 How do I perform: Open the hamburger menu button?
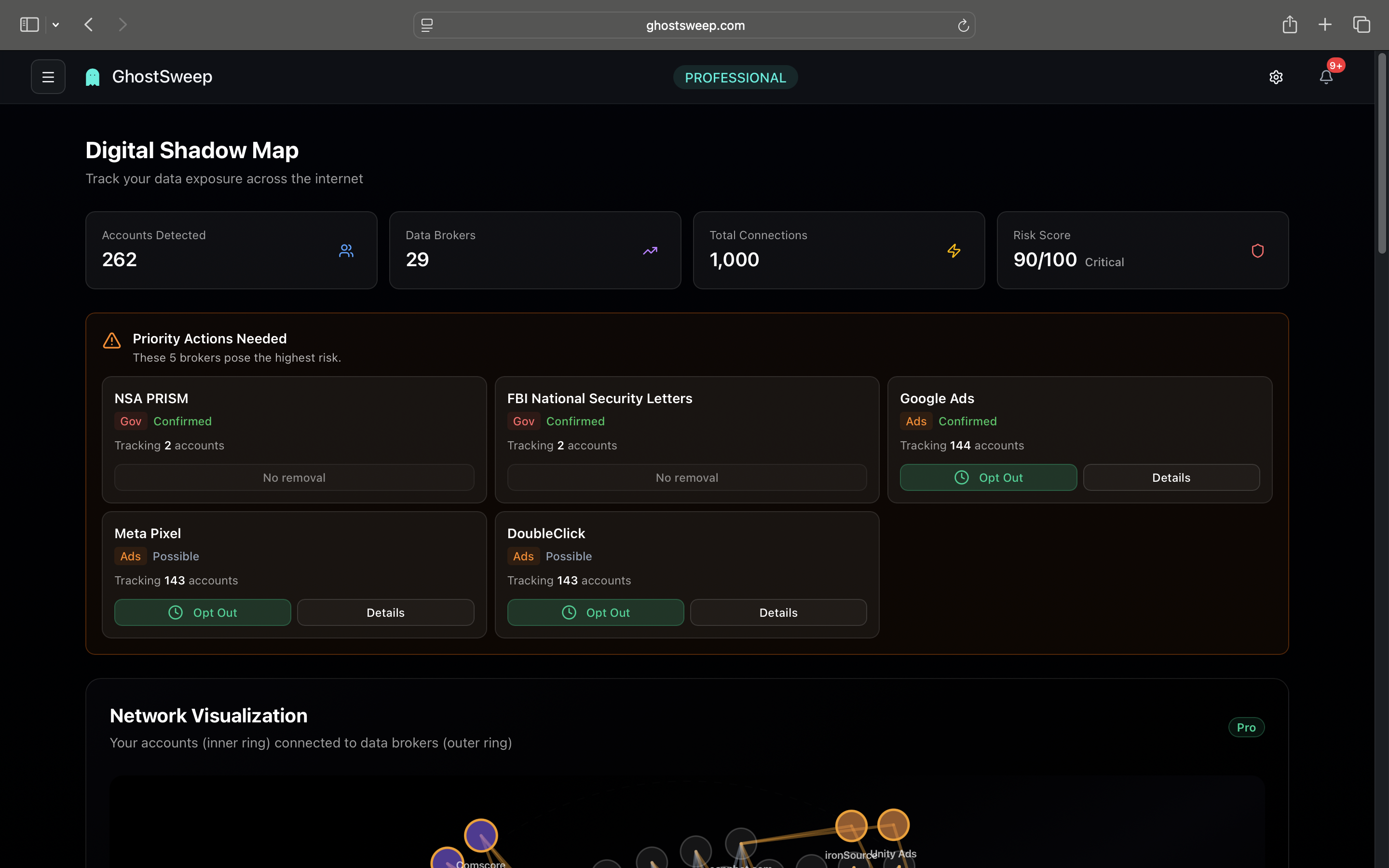[48, 77]
